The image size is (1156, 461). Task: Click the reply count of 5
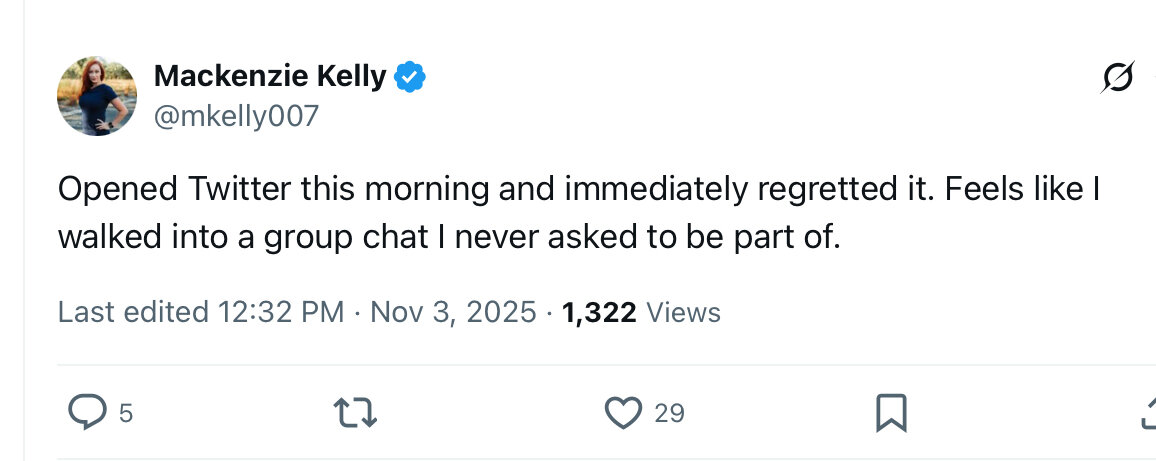tap(125, 412)
